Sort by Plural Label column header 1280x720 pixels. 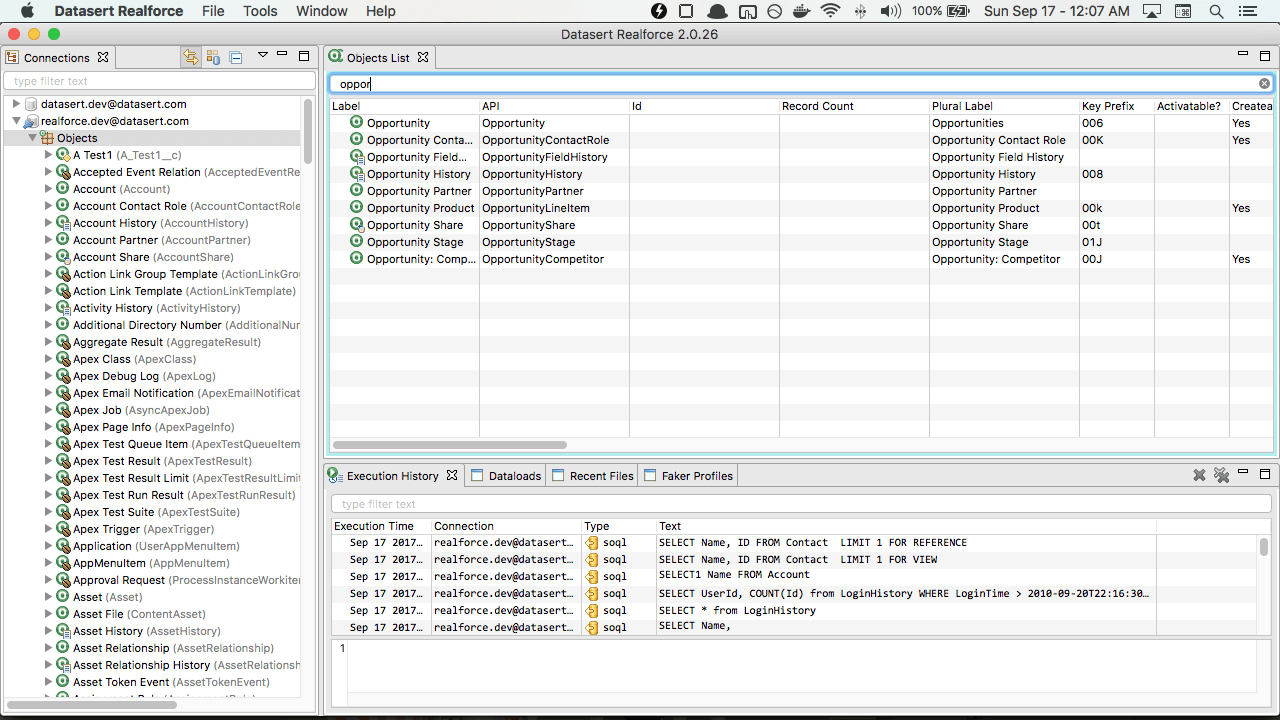coord(1004,106)
